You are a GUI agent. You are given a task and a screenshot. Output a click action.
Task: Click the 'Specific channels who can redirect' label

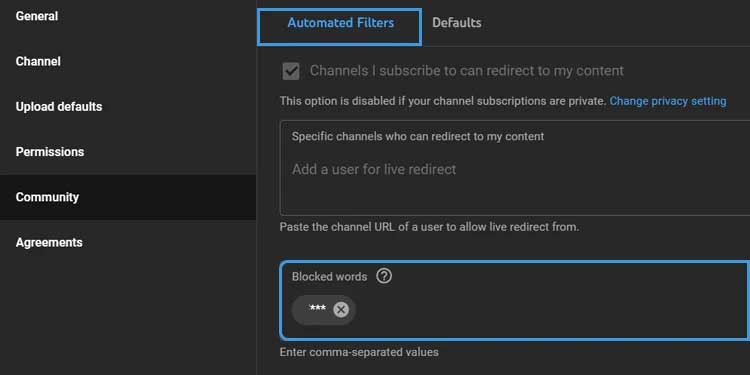(x=418, y=136)
